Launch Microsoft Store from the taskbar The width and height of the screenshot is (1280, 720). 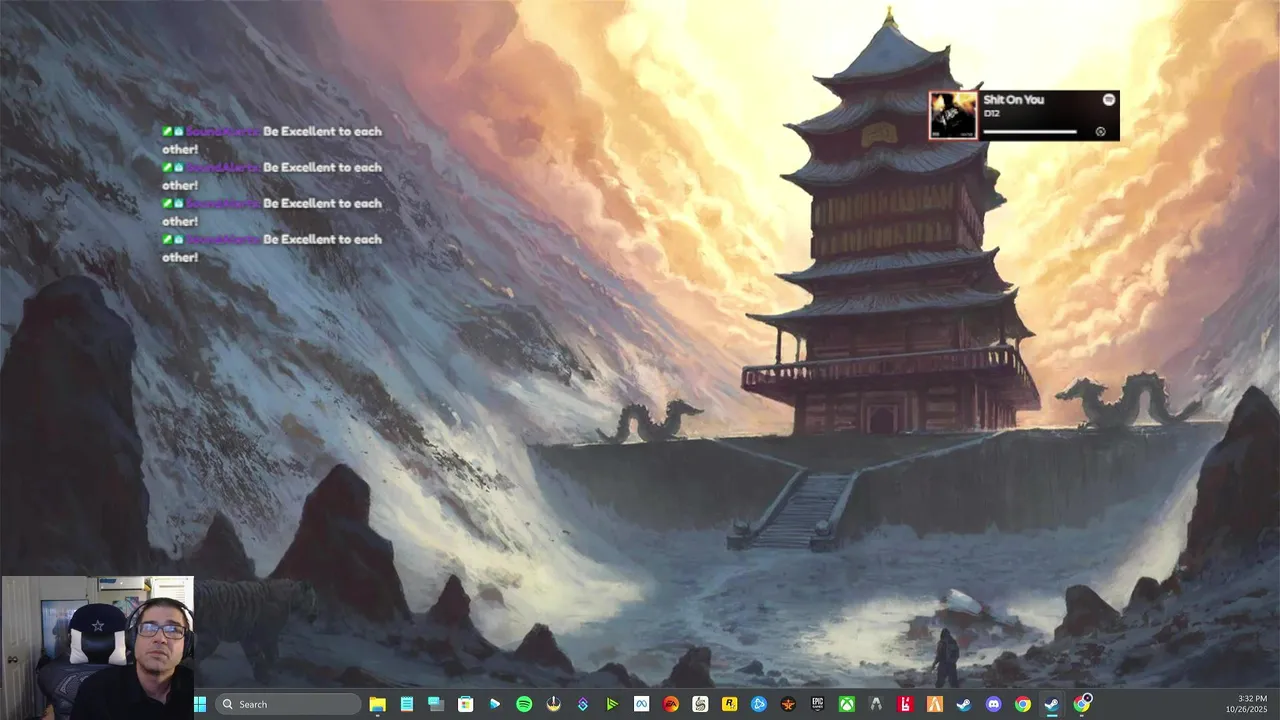click(x=465, y=704)
